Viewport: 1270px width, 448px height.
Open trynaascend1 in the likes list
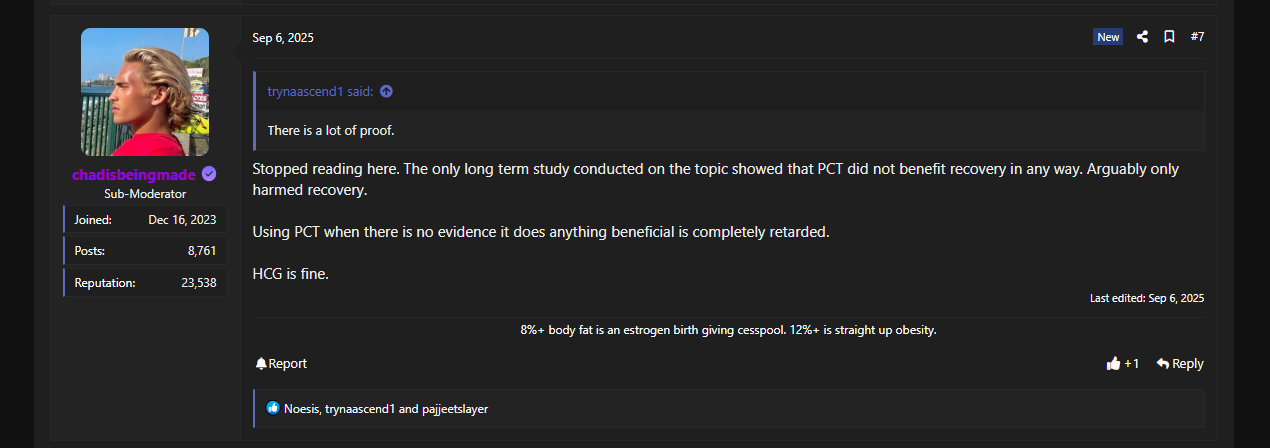360,409
